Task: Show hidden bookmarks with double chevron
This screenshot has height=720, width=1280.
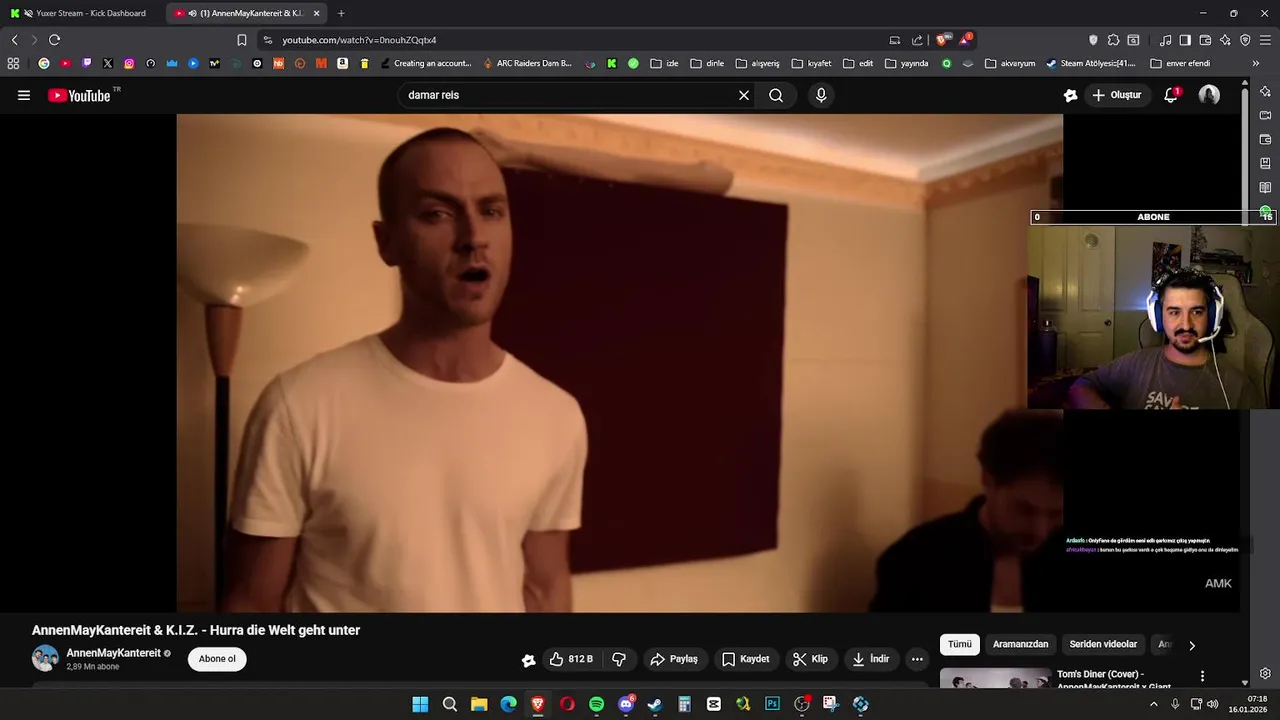Action: click(1256, 63)
